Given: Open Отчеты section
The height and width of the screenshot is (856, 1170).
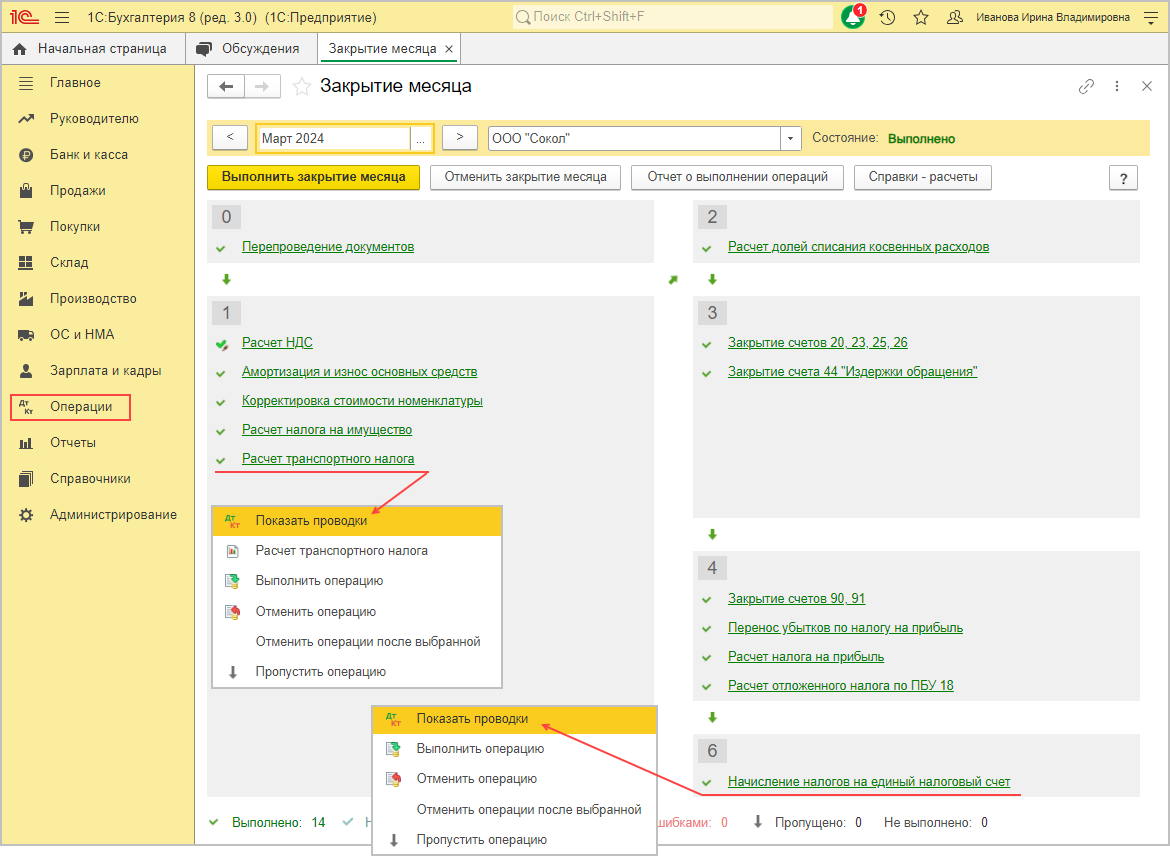Looking at the screenshot, I should [x=72, y=443].
